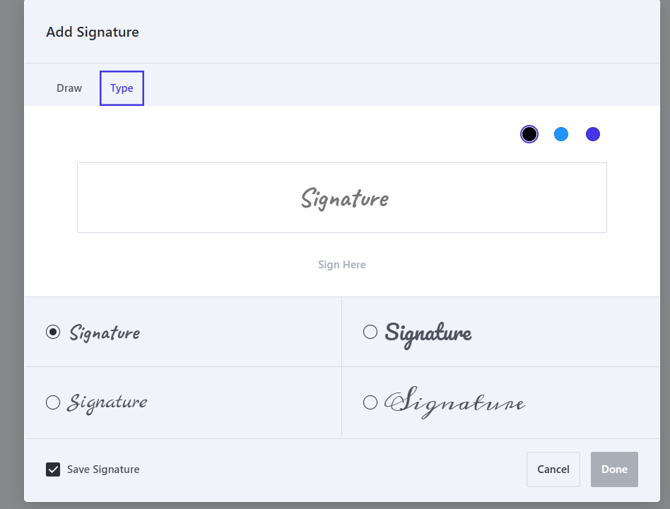
Task: Uncheck the Save Signature checkbox
Action: (x=53, y=469)
